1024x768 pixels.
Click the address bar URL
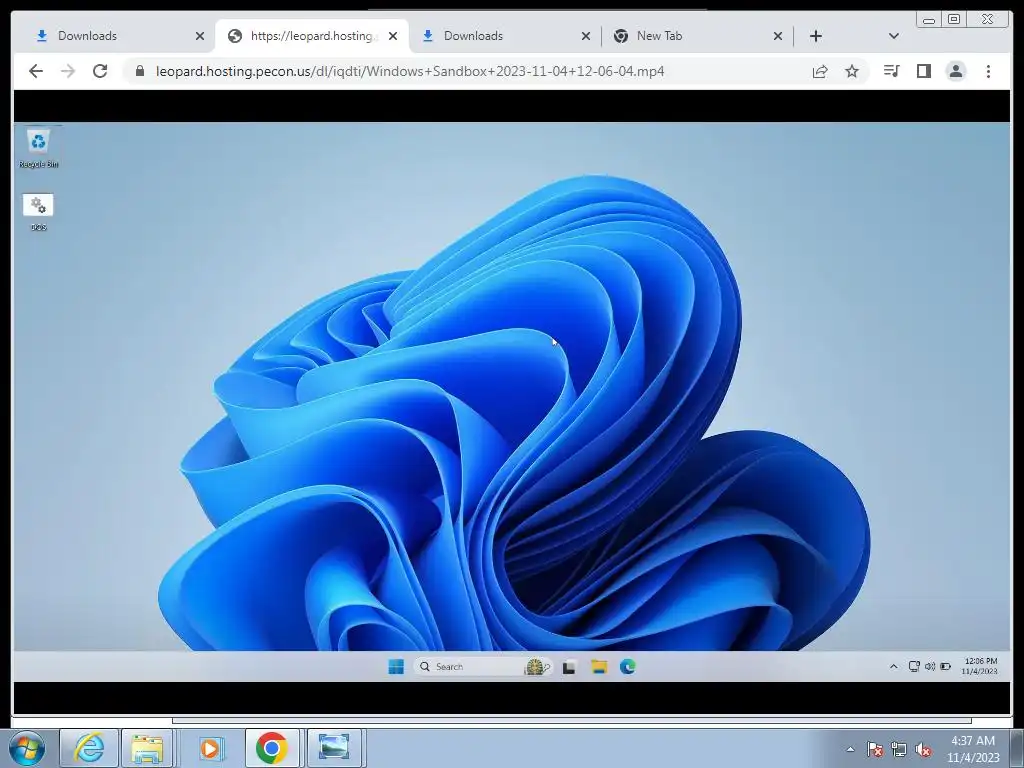click(409, 71)
